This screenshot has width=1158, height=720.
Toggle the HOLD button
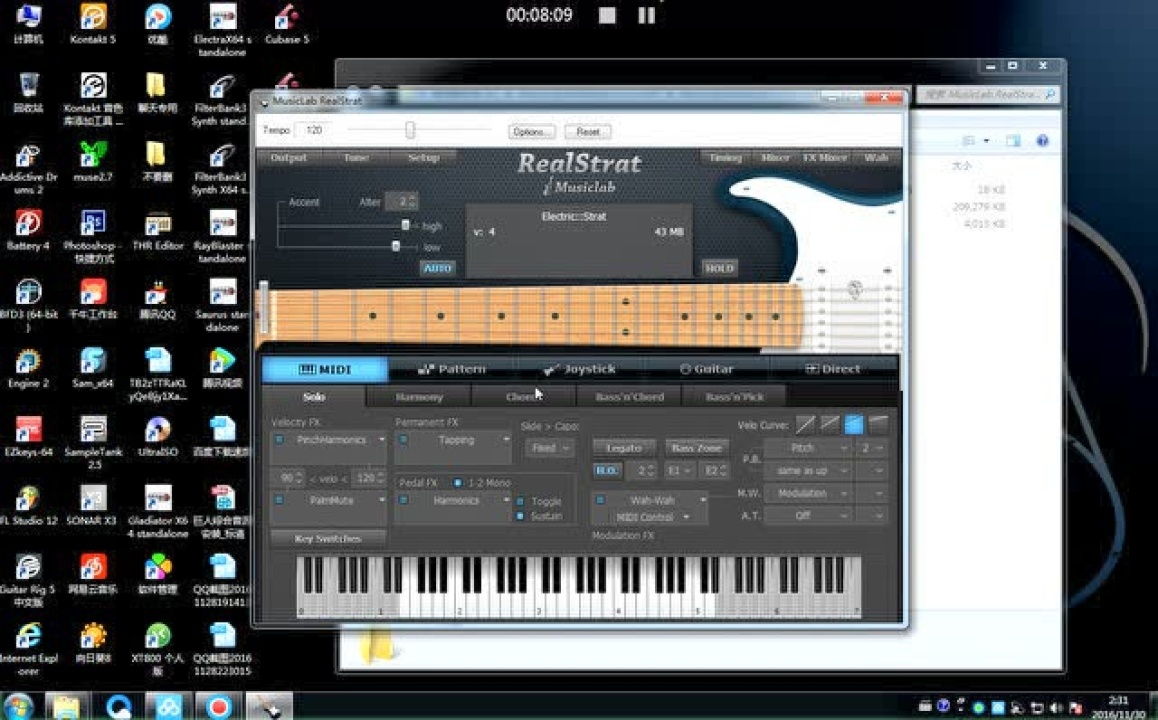point(719,268)
